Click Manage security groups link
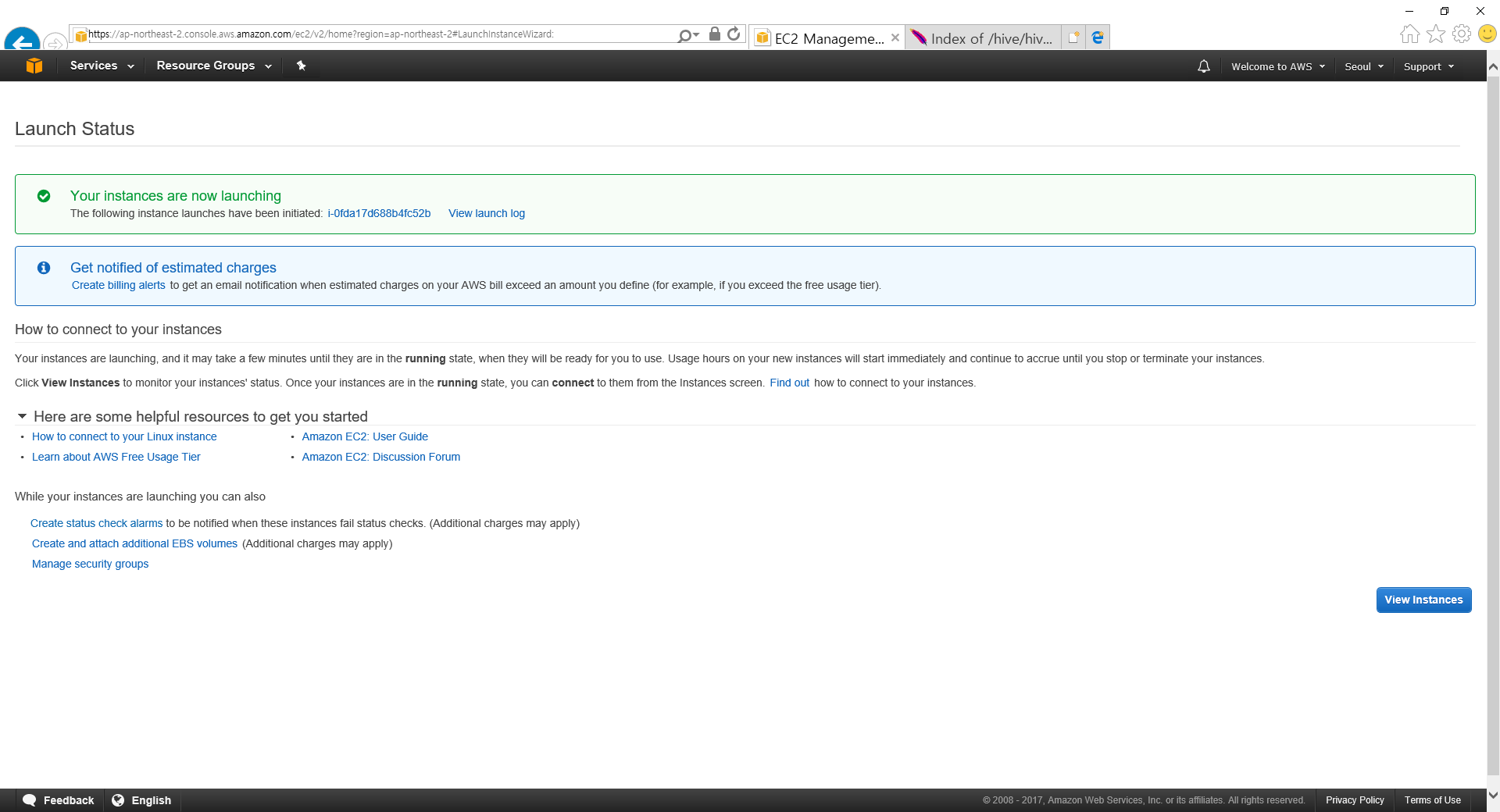1500x812 pixels. pos(90,564)
